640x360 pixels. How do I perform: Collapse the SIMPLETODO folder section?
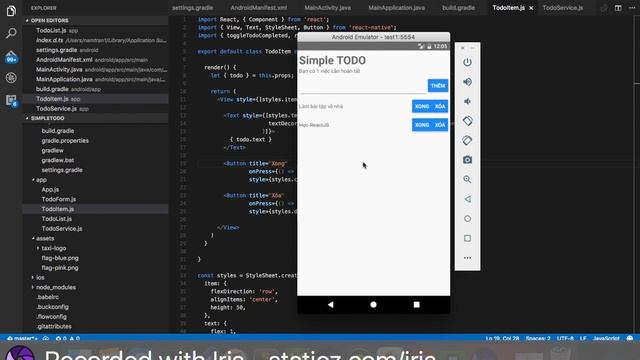[95, 118]
